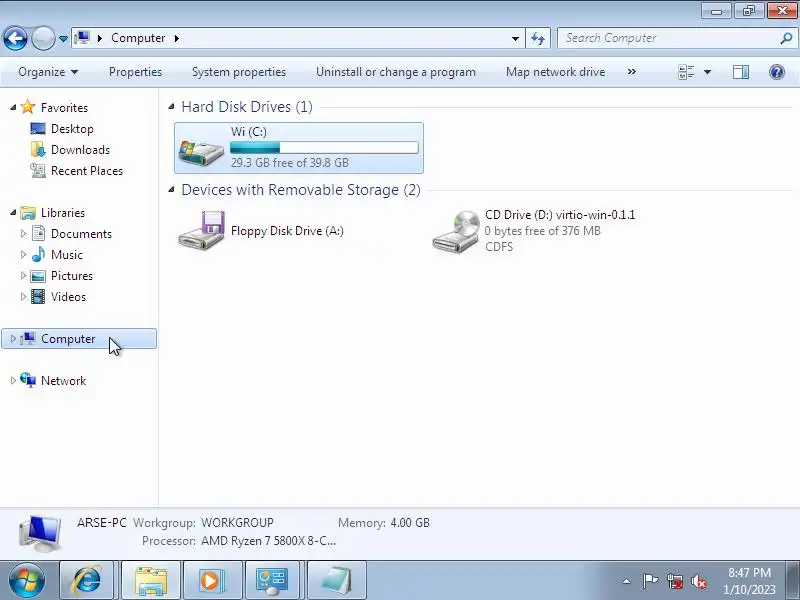This screenshot has height=600, width=800.
Task: Collapse Devices with Removable Storage group
Action: click(x=171, y=190)
